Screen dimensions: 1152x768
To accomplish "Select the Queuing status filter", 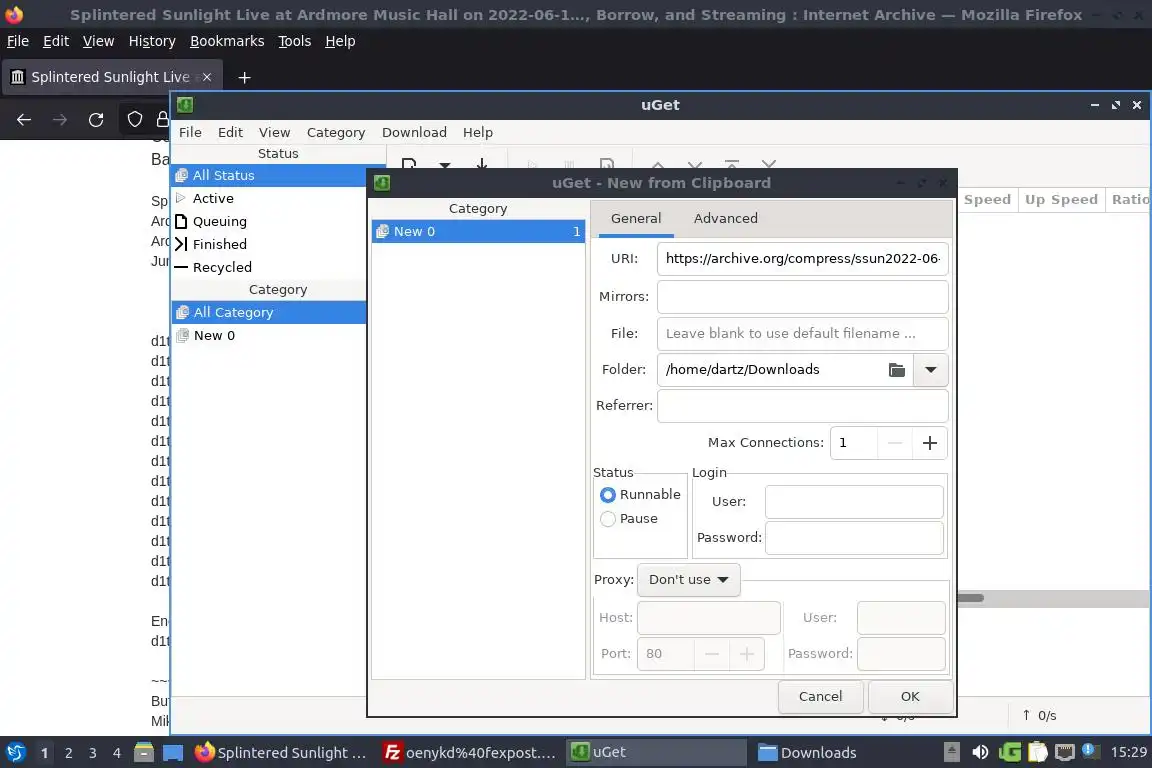I will [269, 221].
